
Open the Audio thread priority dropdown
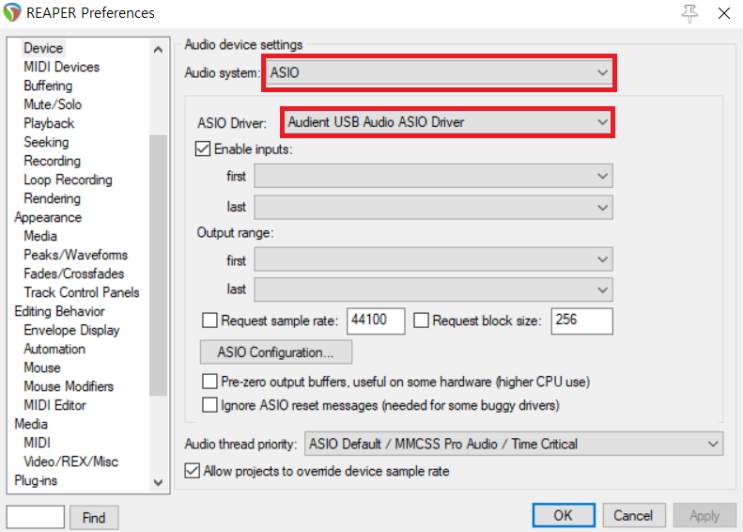(x=514, y=444)
